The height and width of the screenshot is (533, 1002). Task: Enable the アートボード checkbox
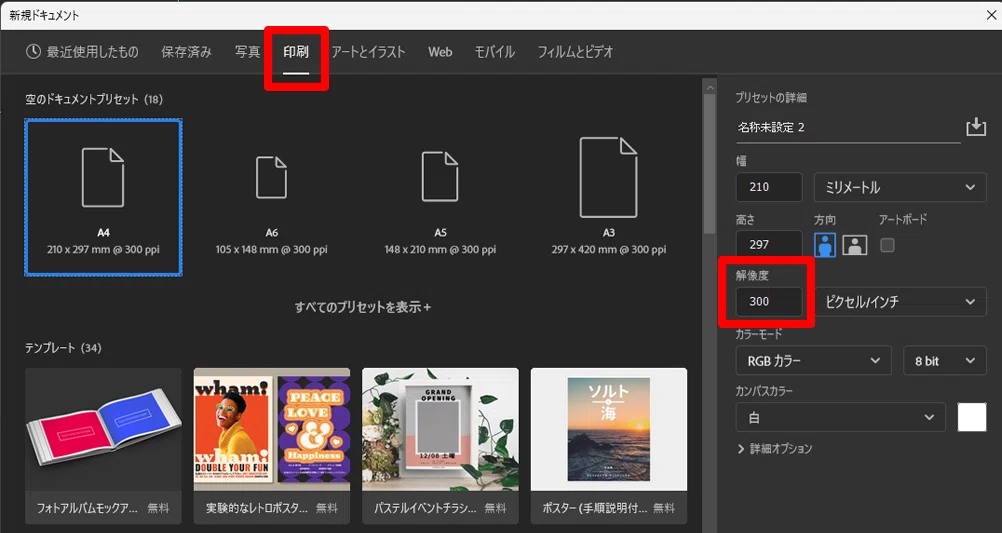click(x=887, y=245)
